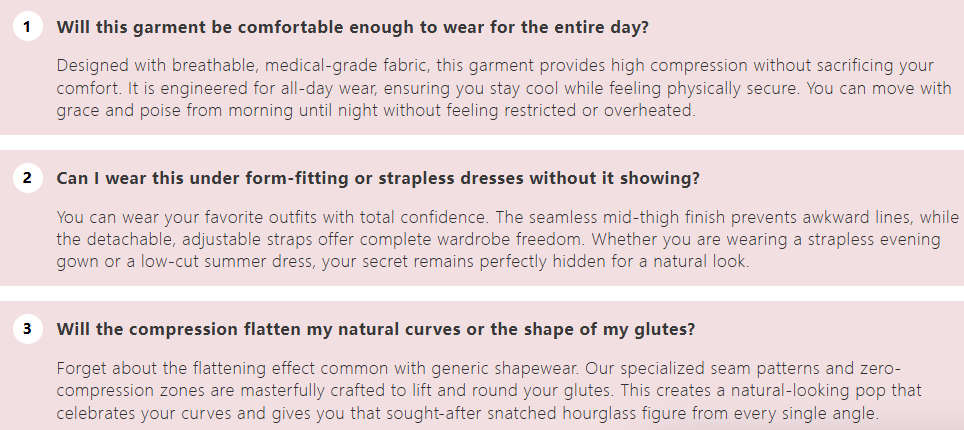Screen dimensions: 964x430
Task: Click the number 3 circle badge
Action: (28, 328)
